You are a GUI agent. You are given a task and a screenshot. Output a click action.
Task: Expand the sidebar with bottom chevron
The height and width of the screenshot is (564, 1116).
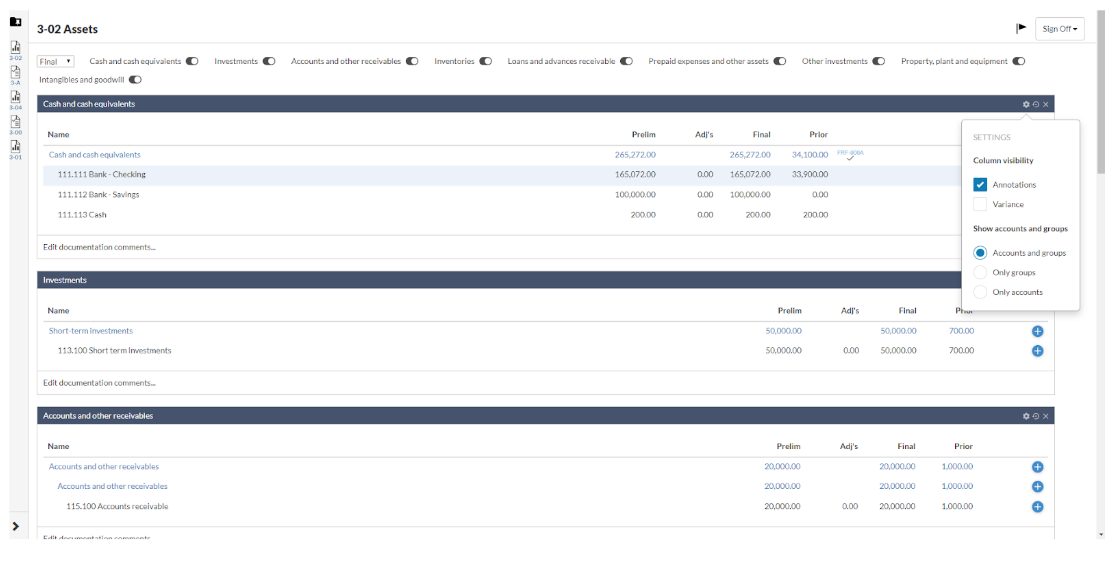[x=16, y=526]
